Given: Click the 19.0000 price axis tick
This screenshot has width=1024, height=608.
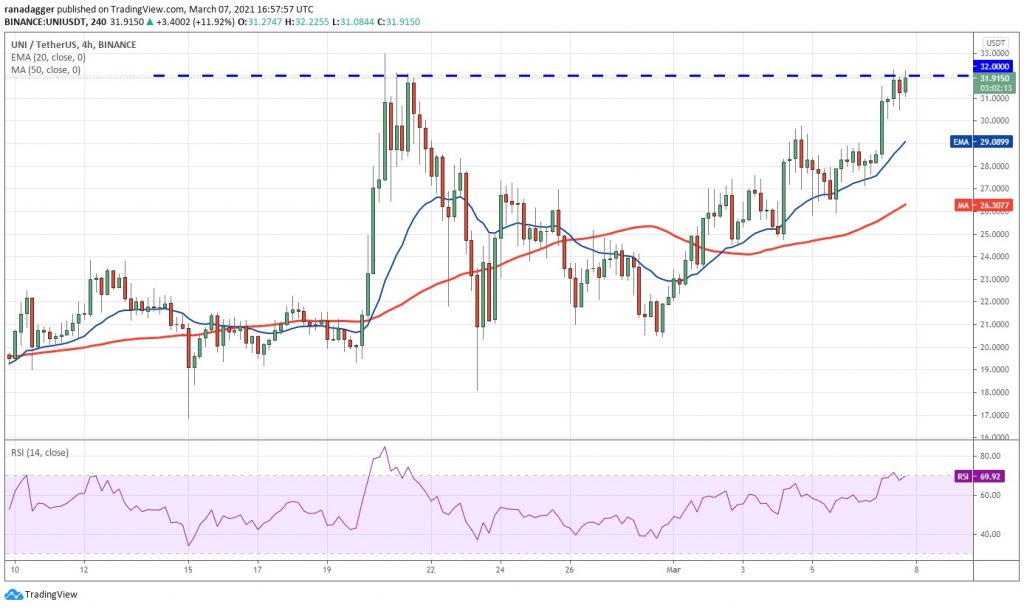Looking at the screenshot, I should tap(993, 370).
